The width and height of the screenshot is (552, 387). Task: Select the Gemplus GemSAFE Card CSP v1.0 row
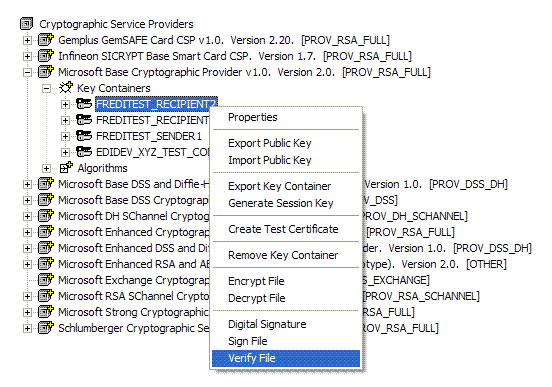224,40
